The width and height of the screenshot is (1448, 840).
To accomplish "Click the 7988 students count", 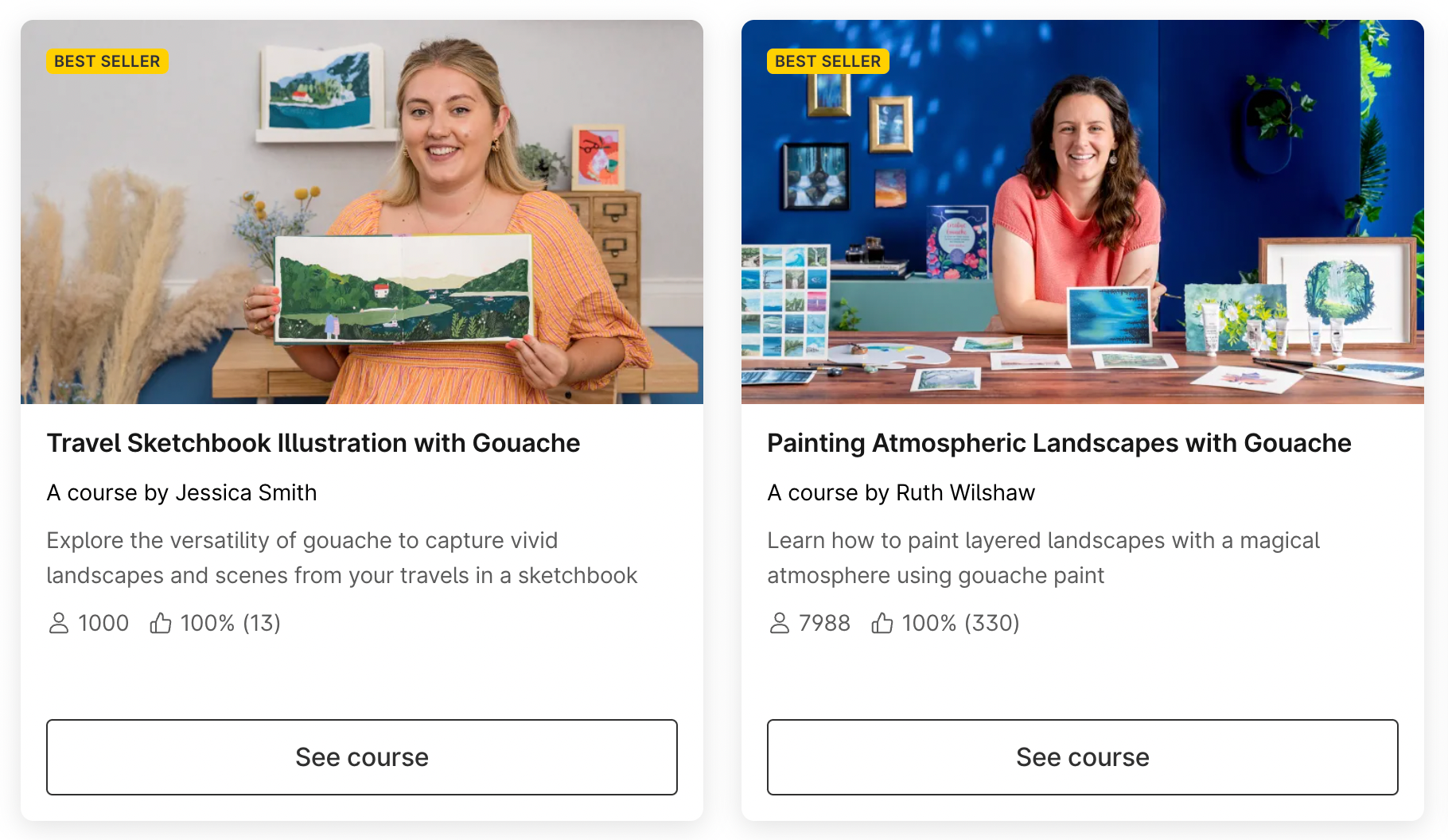I will click(x=824, y=623).
